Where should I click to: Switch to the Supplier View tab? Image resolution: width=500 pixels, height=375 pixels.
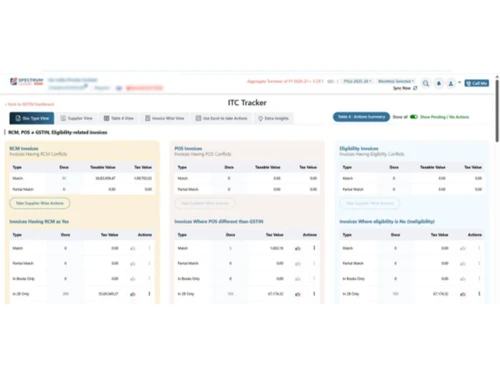click(76, 118)
